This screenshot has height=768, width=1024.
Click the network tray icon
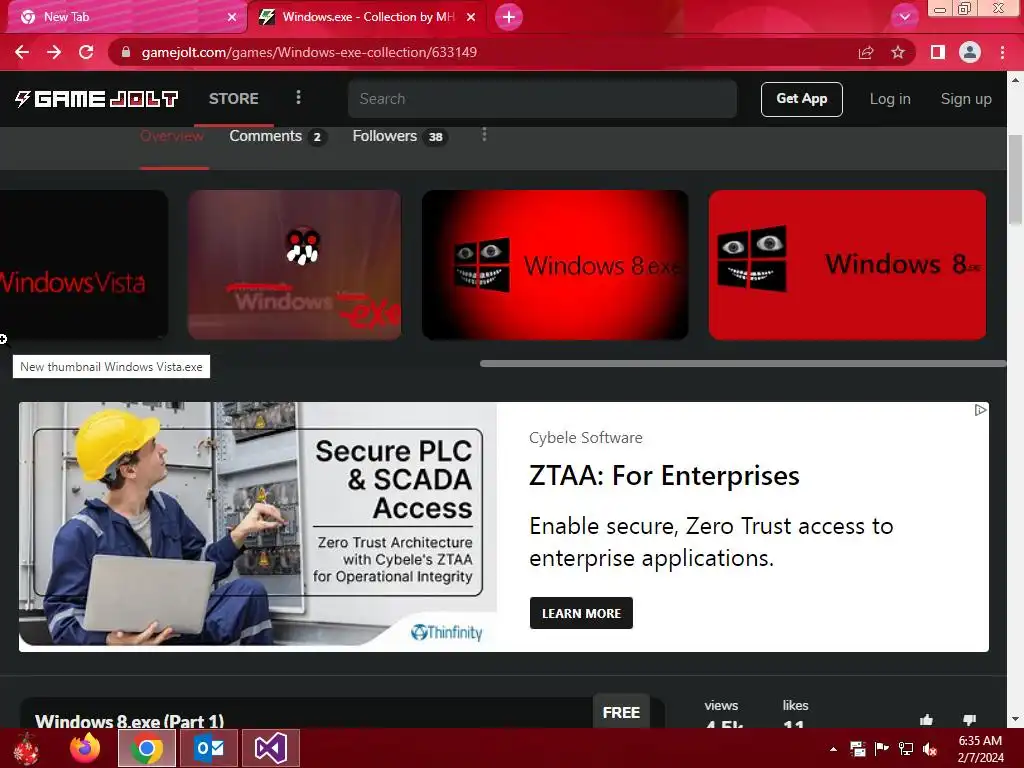(906, 748)
